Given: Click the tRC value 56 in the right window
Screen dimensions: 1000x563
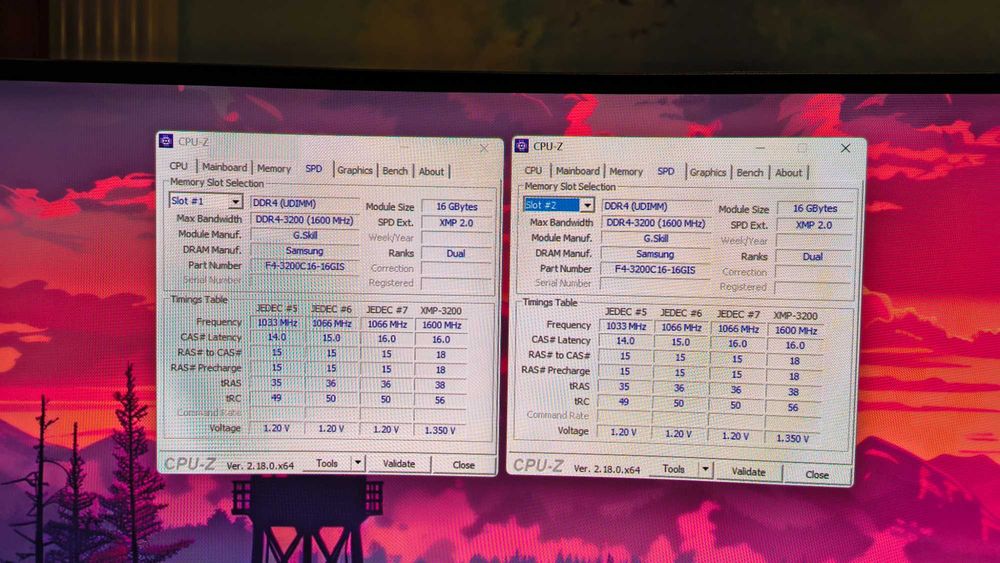Looking at the screenshot, I should pyautogui.click(x=793, y=407).
